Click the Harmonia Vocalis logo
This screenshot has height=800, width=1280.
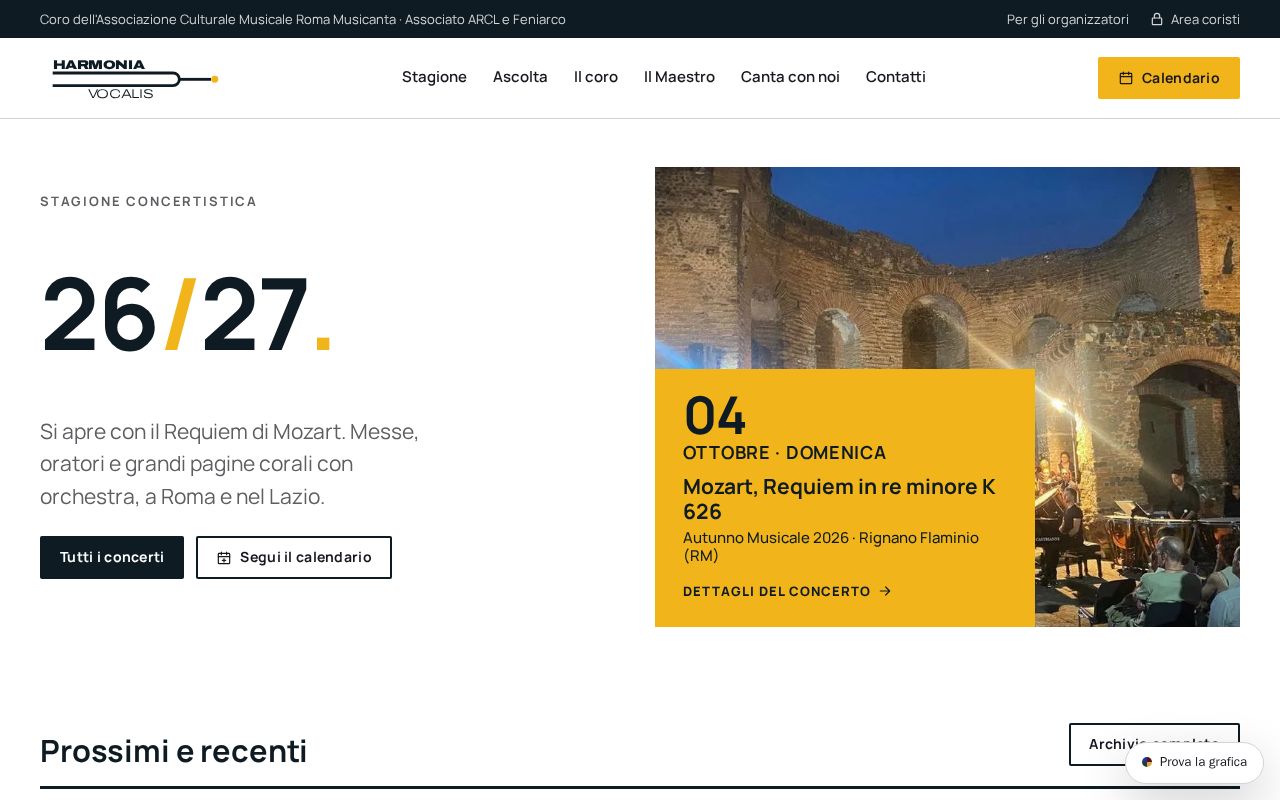135,78
